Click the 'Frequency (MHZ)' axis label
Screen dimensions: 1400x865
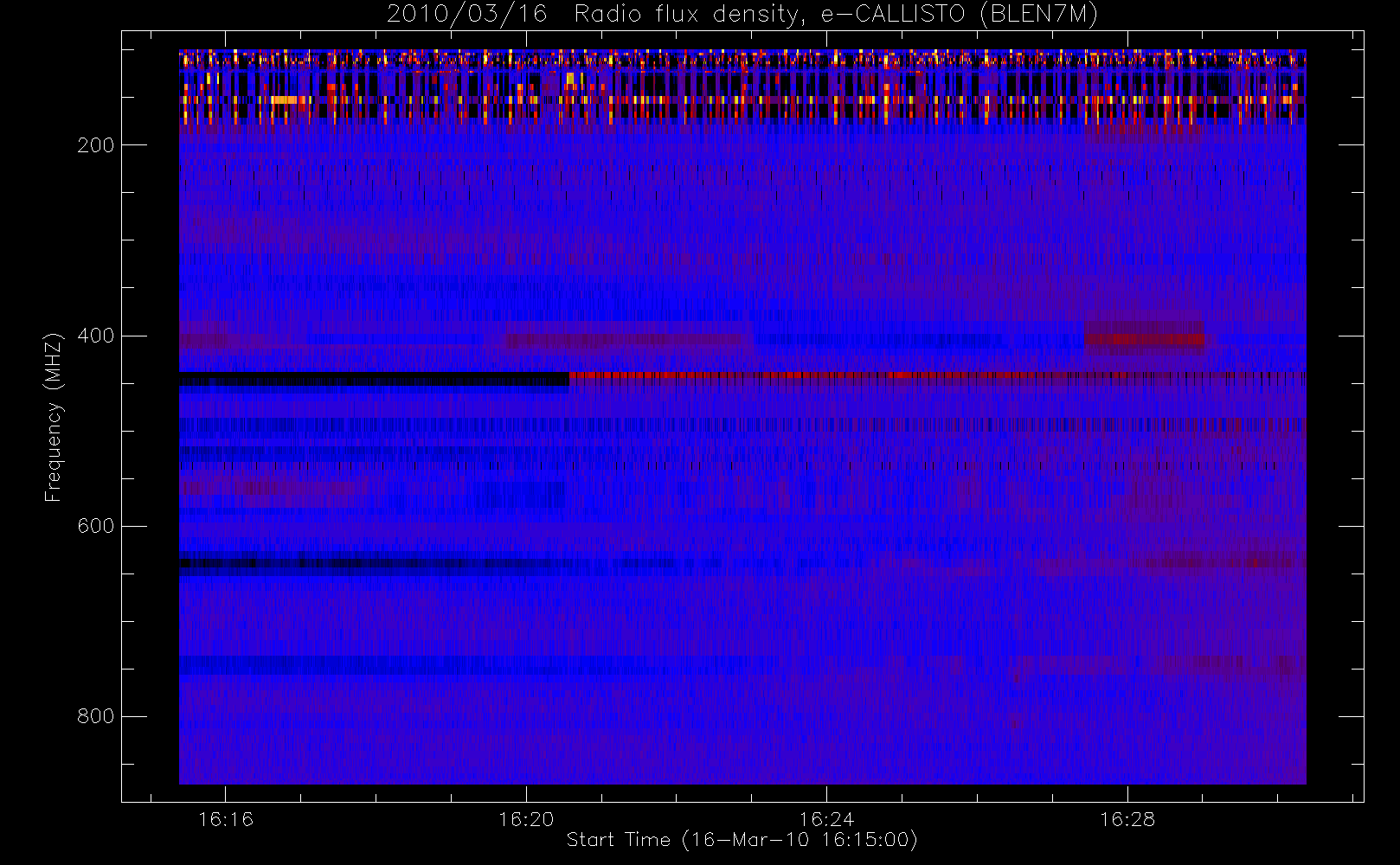point(54,417)
